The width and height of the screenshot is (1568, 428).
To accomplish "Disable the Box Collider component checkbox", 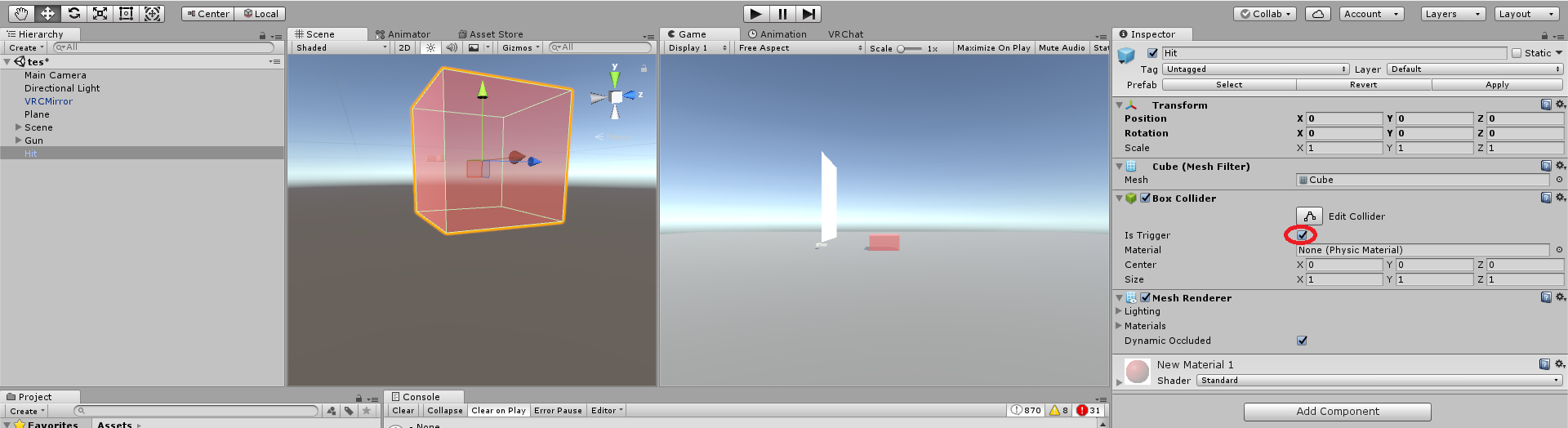I will click(1145, 198).
